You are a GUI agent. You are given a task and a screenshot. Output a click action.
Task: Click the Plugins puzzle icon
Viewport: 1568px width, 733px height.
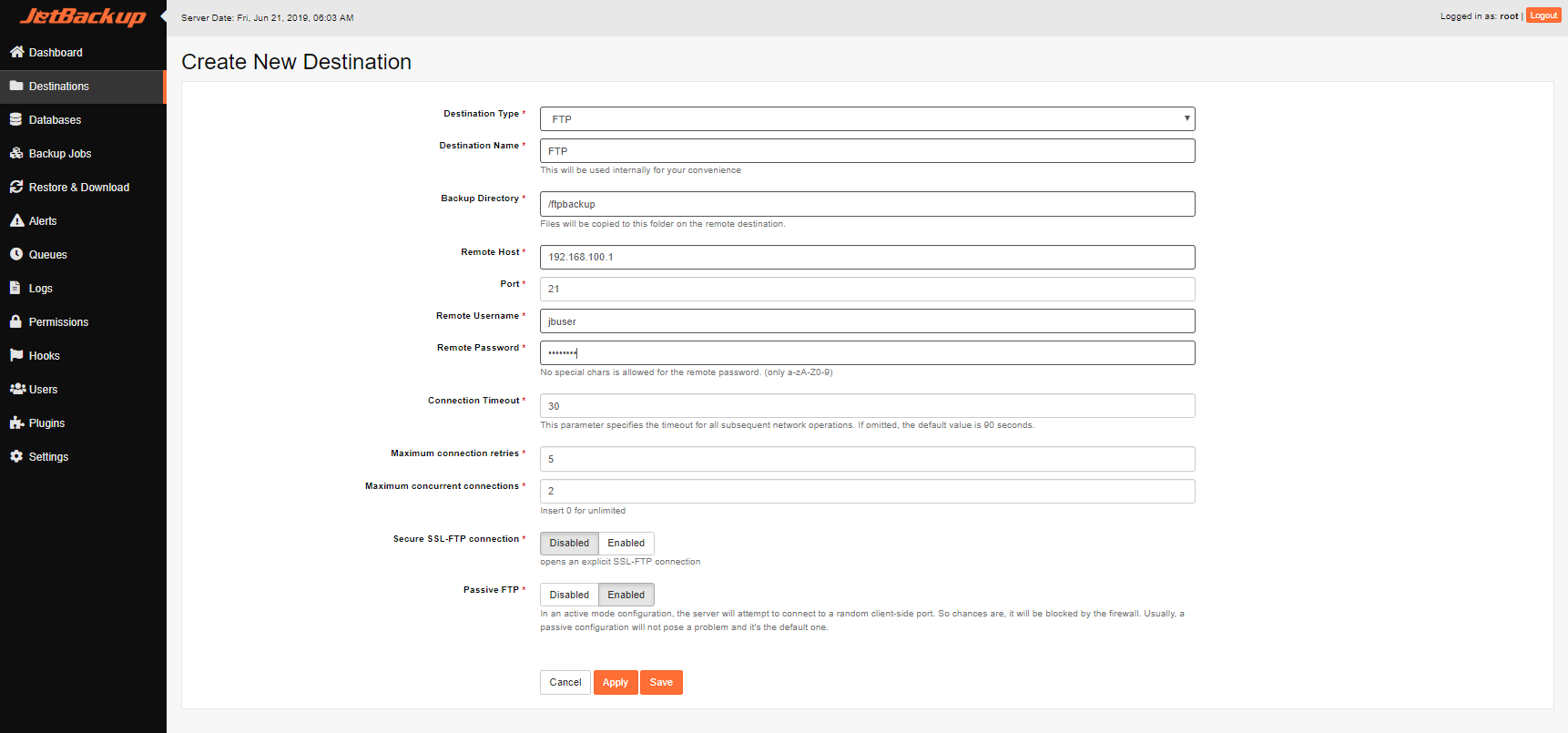click(x=16, y=422)
